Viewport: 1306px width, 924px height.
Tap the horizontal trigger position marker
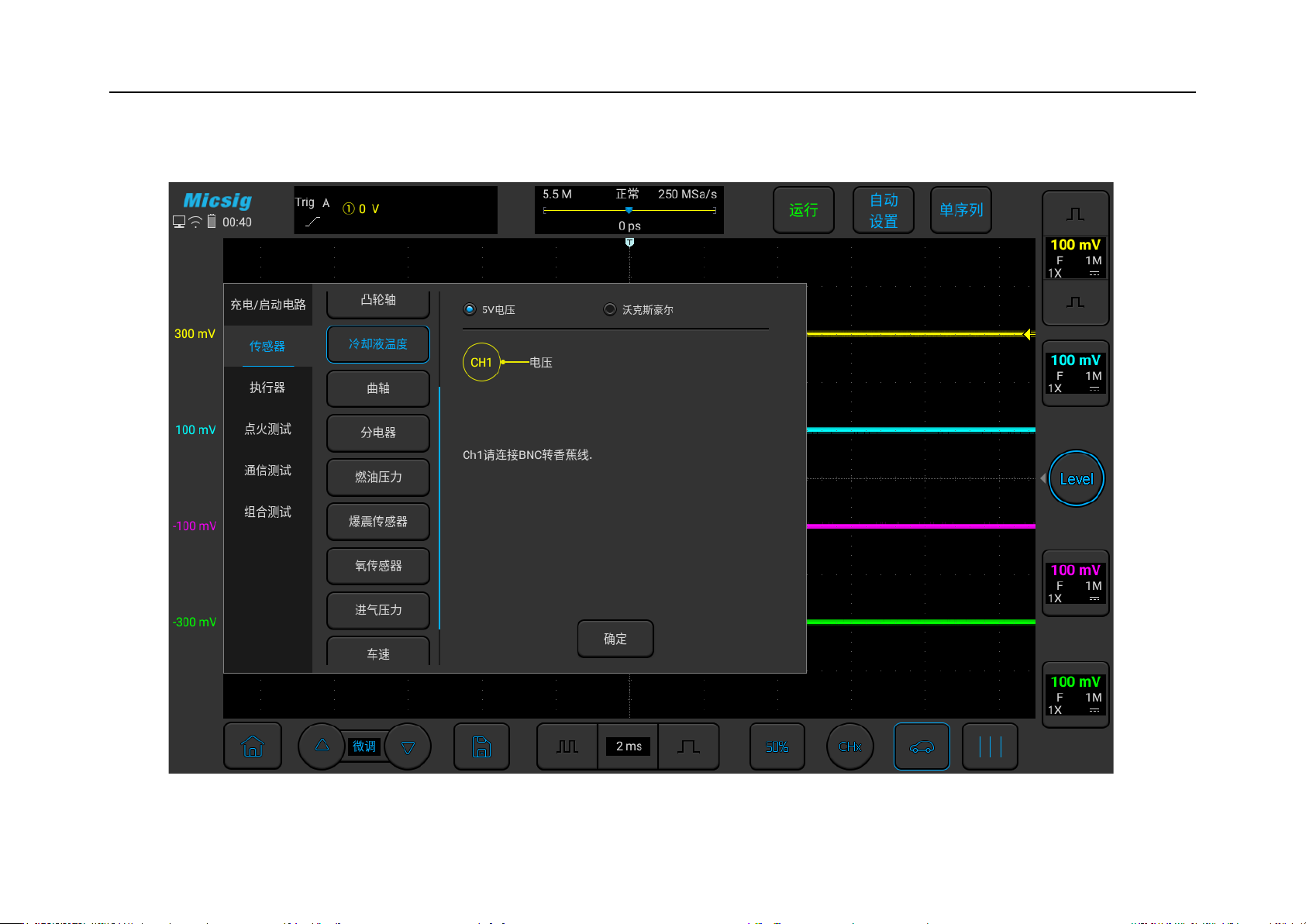point(629,243)
